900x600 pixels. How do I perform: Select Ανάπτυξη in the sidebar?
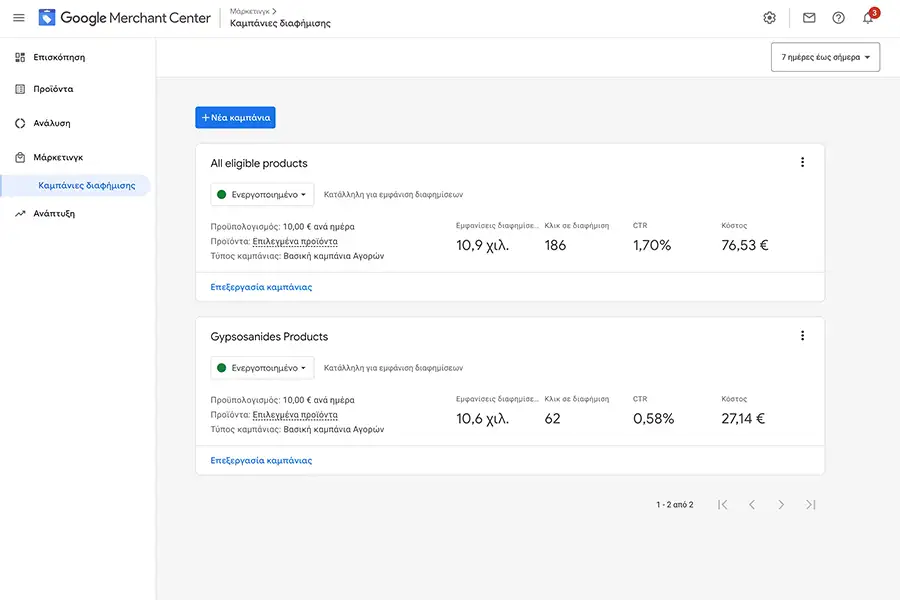coord(54,214)
